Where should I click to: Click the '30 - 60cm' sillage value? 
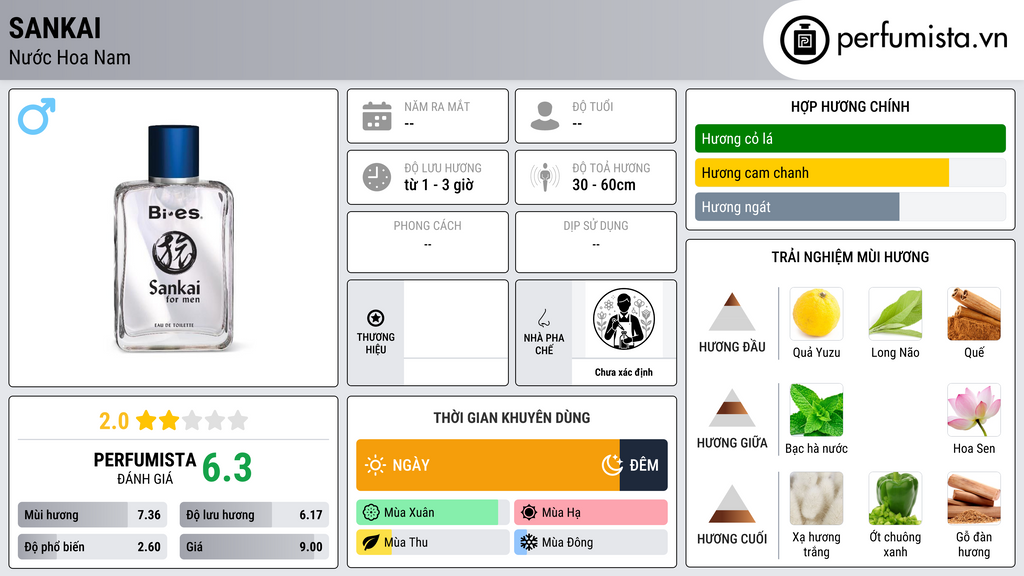(604, 185)
